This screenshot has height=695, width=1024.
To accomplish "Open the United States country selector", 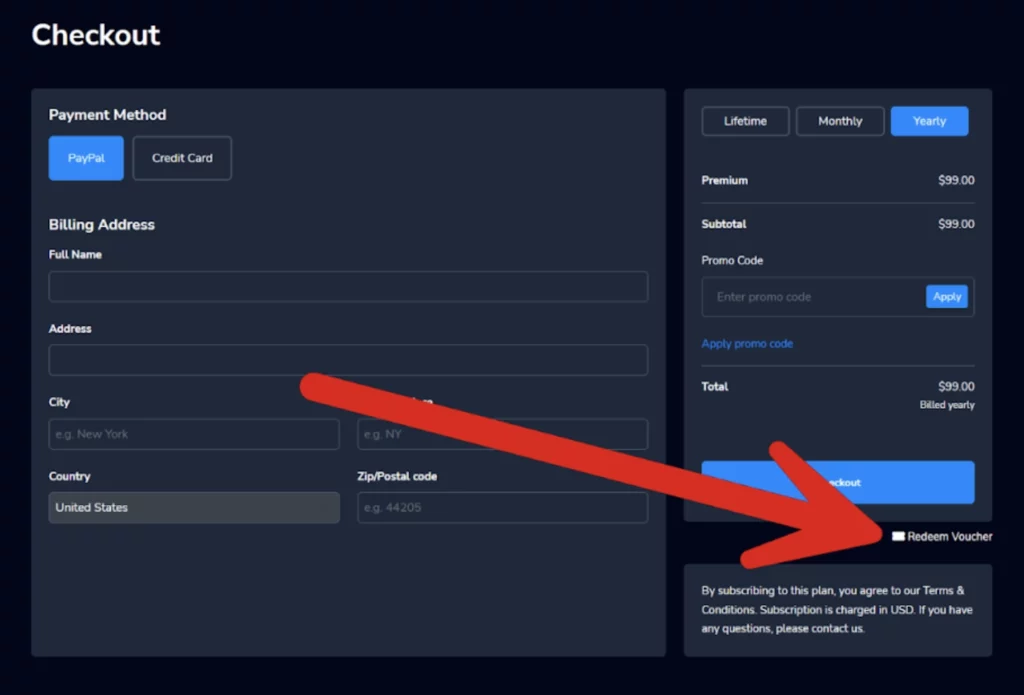I will [x=194, y=507].
